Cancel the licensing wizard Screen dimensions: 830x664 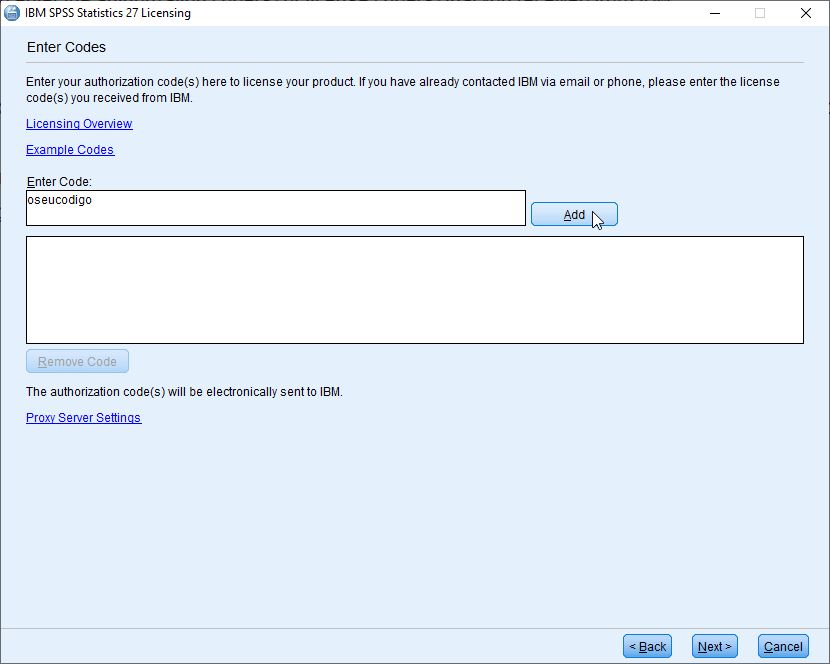click(783, 647)
